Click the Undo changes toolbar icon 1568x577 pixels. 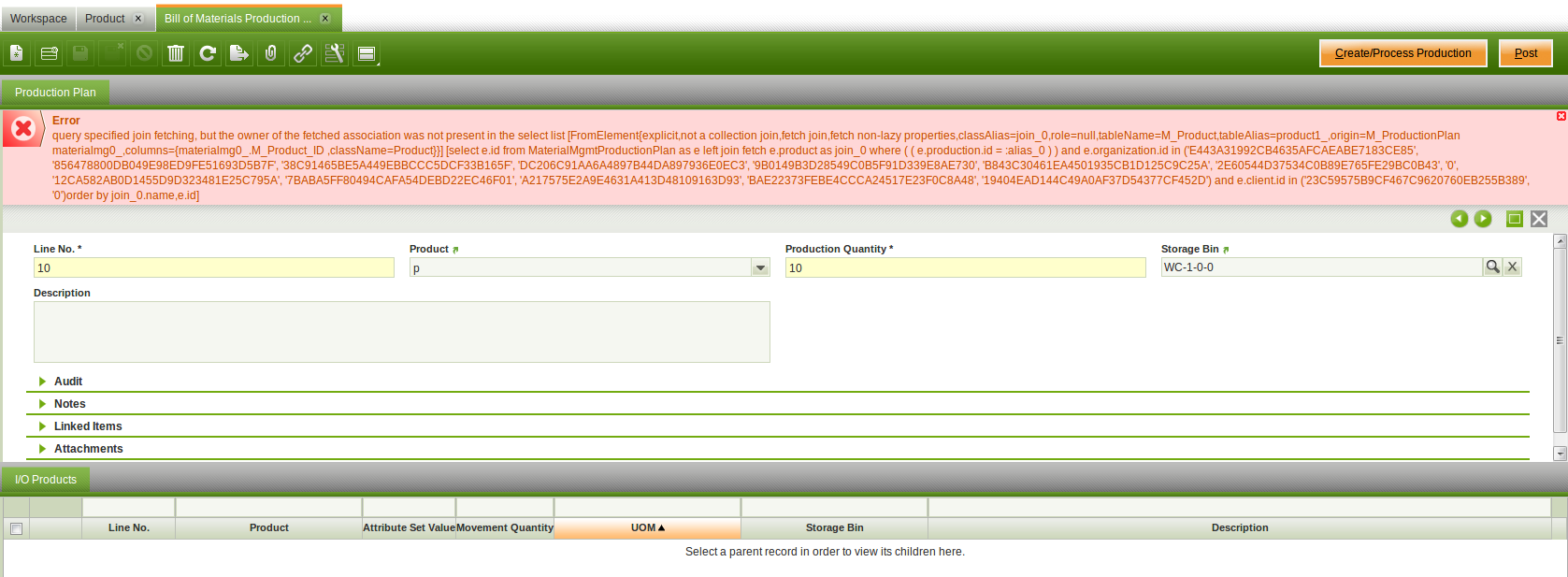pyautogui.click(x=144, y=53)
